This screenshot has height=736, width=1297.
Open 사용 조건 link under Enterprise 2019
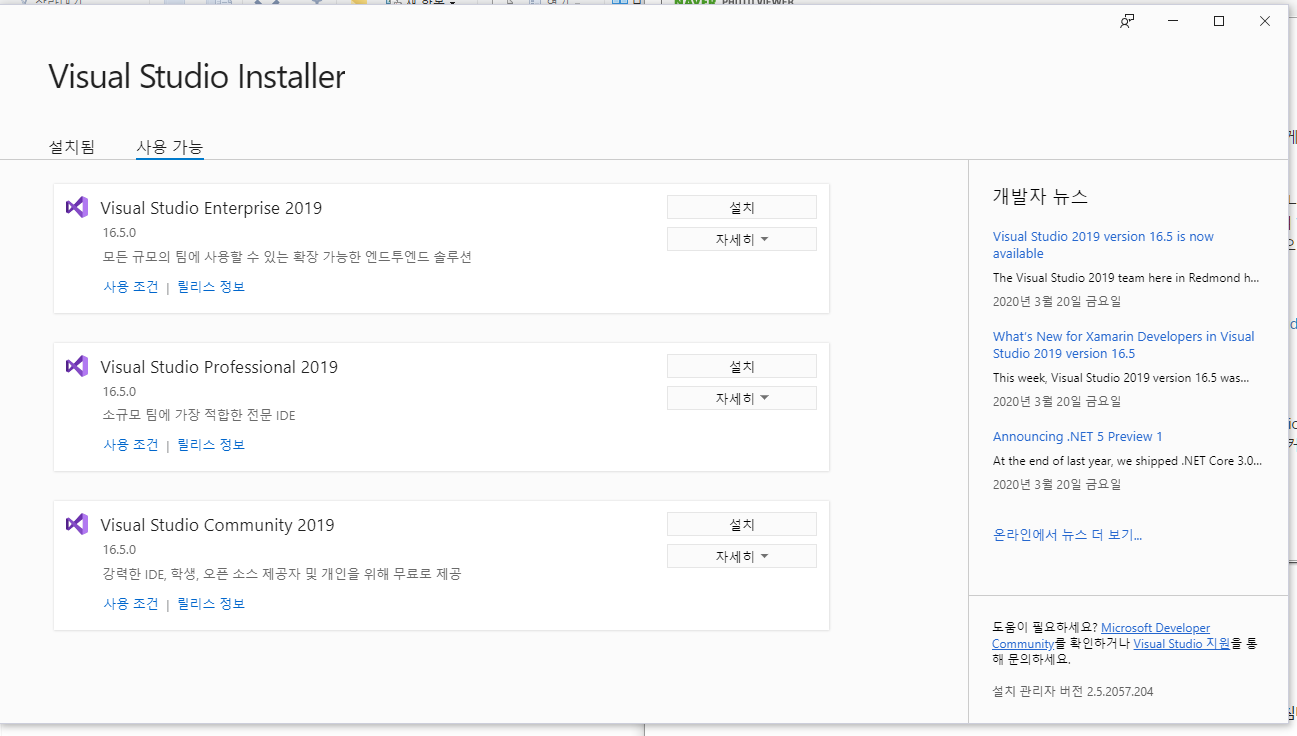point(131,287)
